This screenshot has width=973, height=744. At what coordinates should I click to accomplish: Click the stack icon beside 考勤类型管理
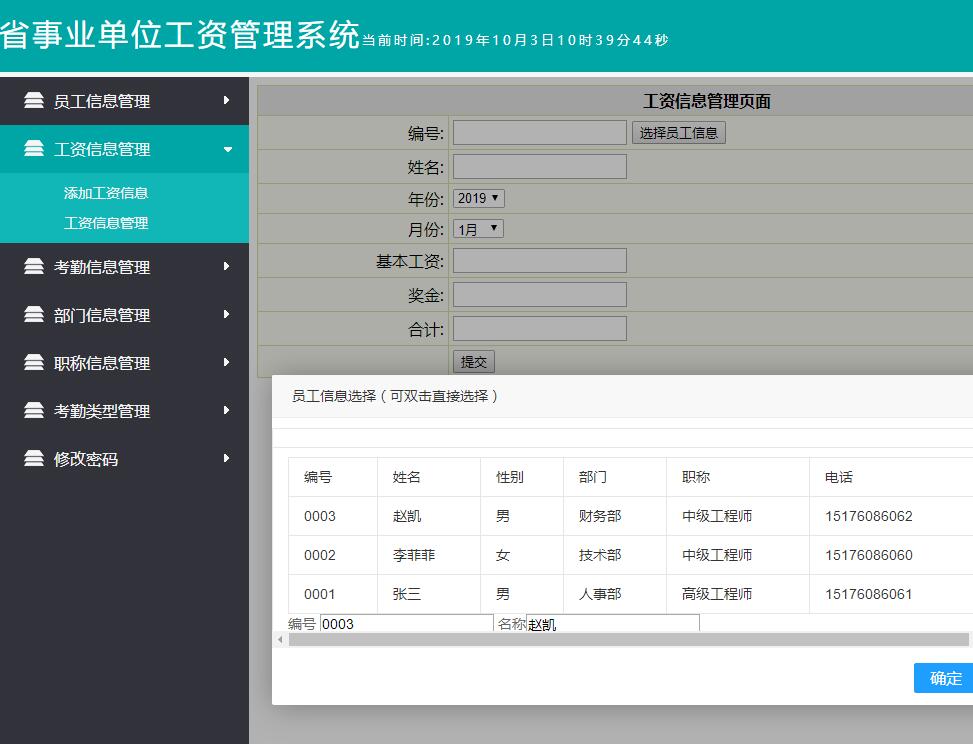34,410
